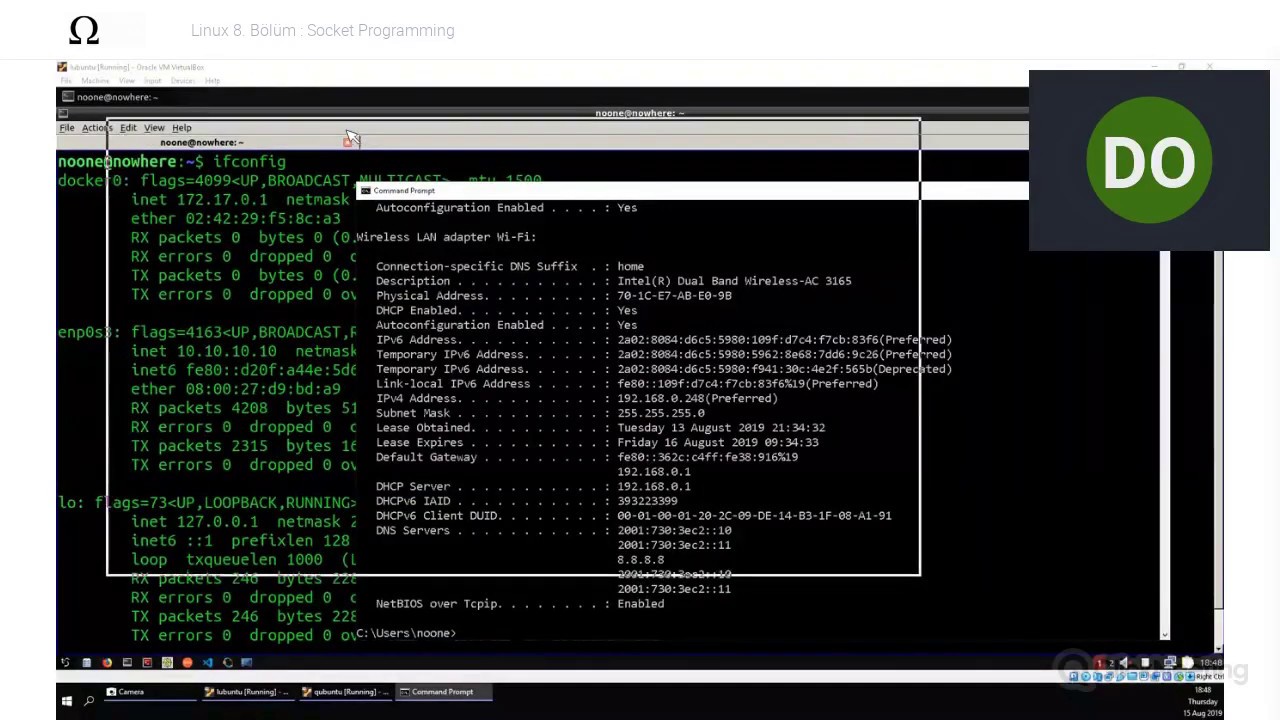Switch to Command Prompt in the taskbar
The height and width of the screenshot is (720, 1280).
443,692
